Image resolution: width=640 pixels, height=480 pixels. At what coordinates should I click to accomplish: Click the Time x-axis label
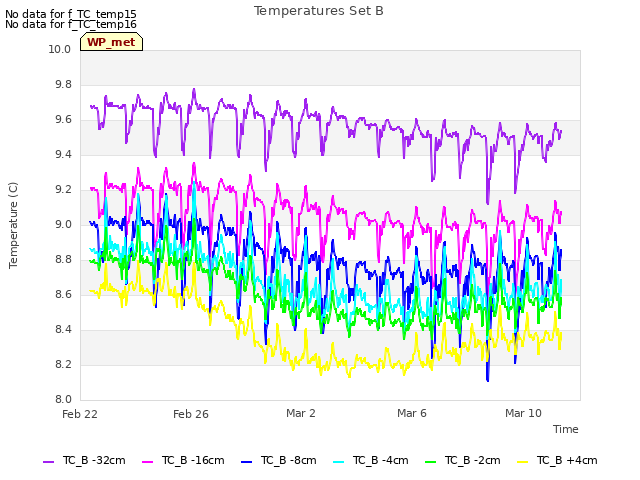566,429
